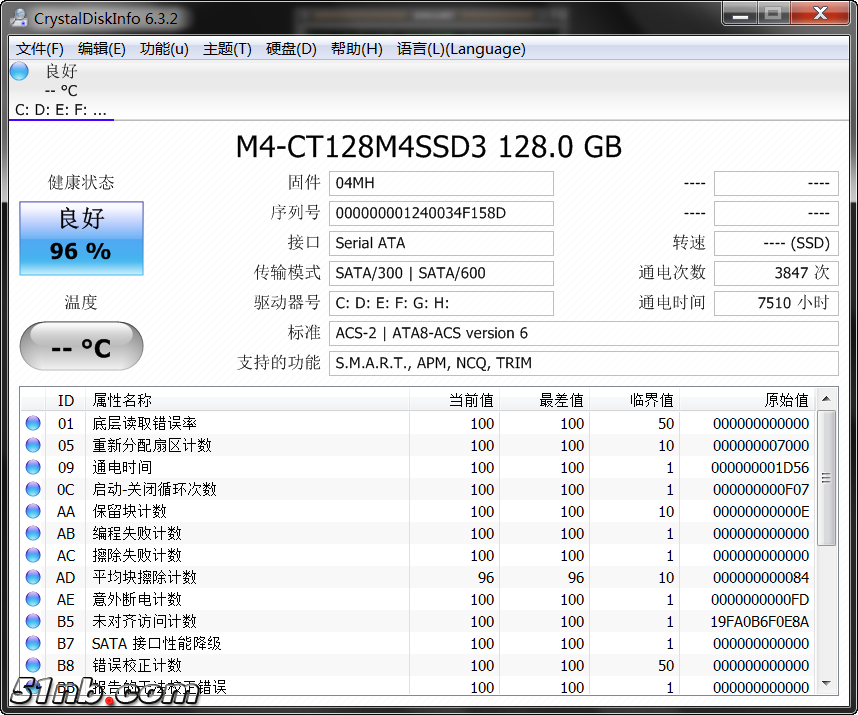Click status orb beside 通电时间 attribute 09
Image resolution: width=858 pixels, height=715 pixels.
[x=33, y=467]
